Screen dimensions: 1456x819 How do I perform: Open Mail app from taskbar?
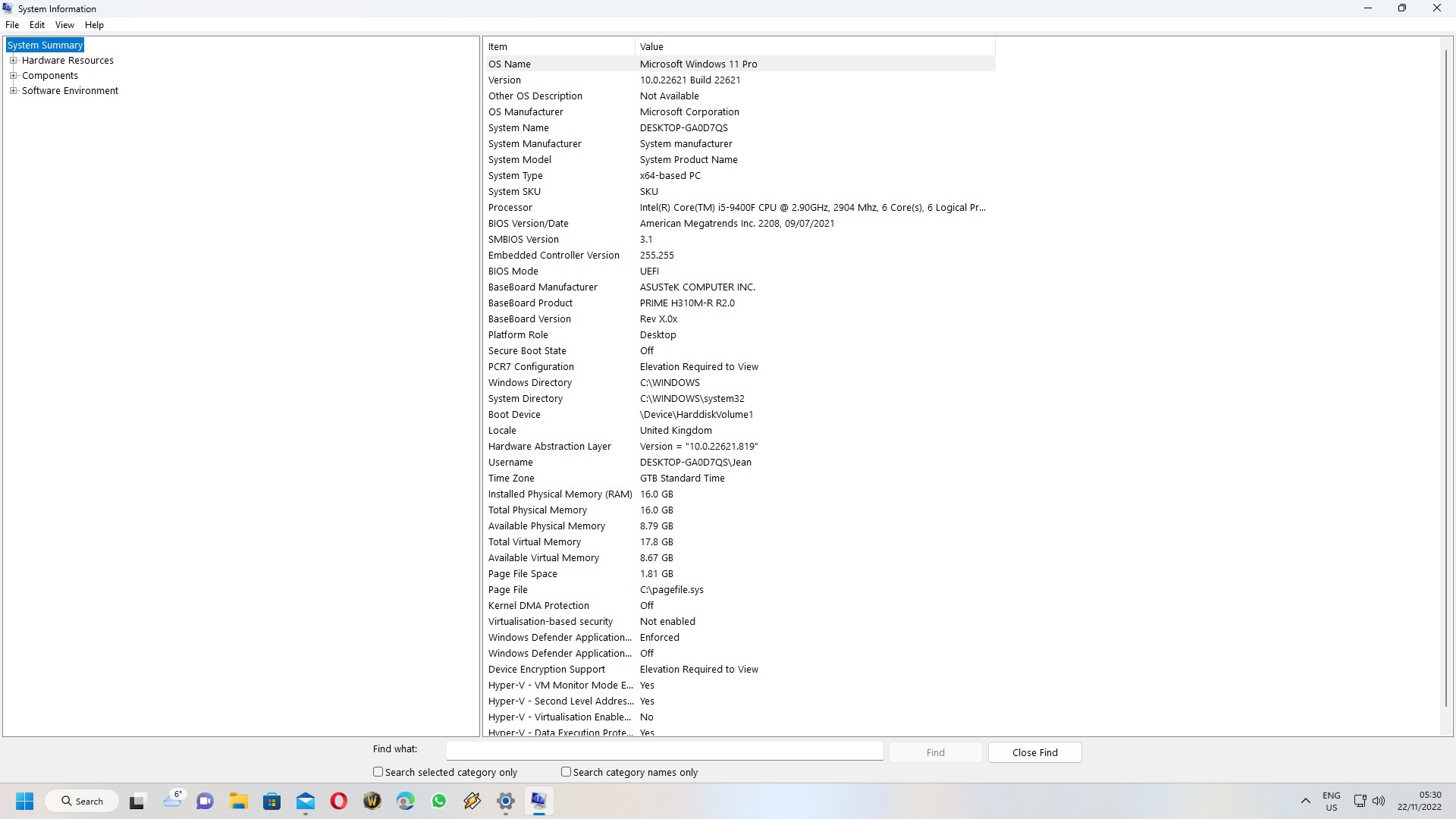point(306,801)
